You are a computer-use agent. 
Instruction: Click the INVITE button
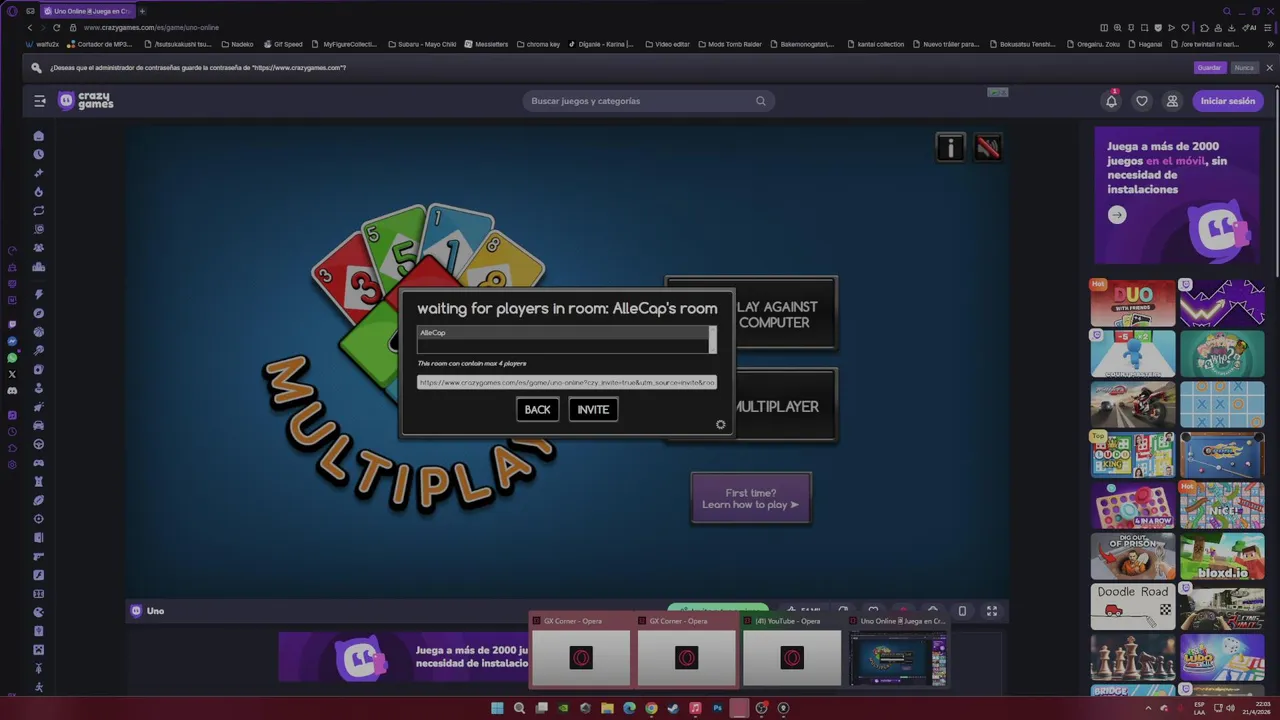[x=593, y=409]
